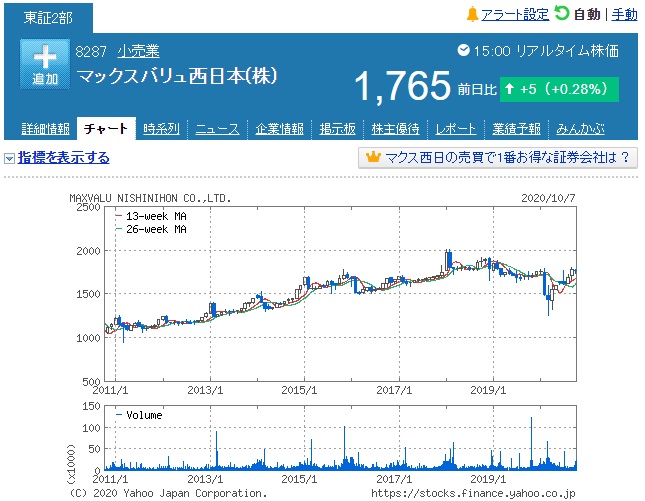The width and height of the screenshot is (645, 501).
Task: Click the stock price 1,765
Action: click(403, 86)
